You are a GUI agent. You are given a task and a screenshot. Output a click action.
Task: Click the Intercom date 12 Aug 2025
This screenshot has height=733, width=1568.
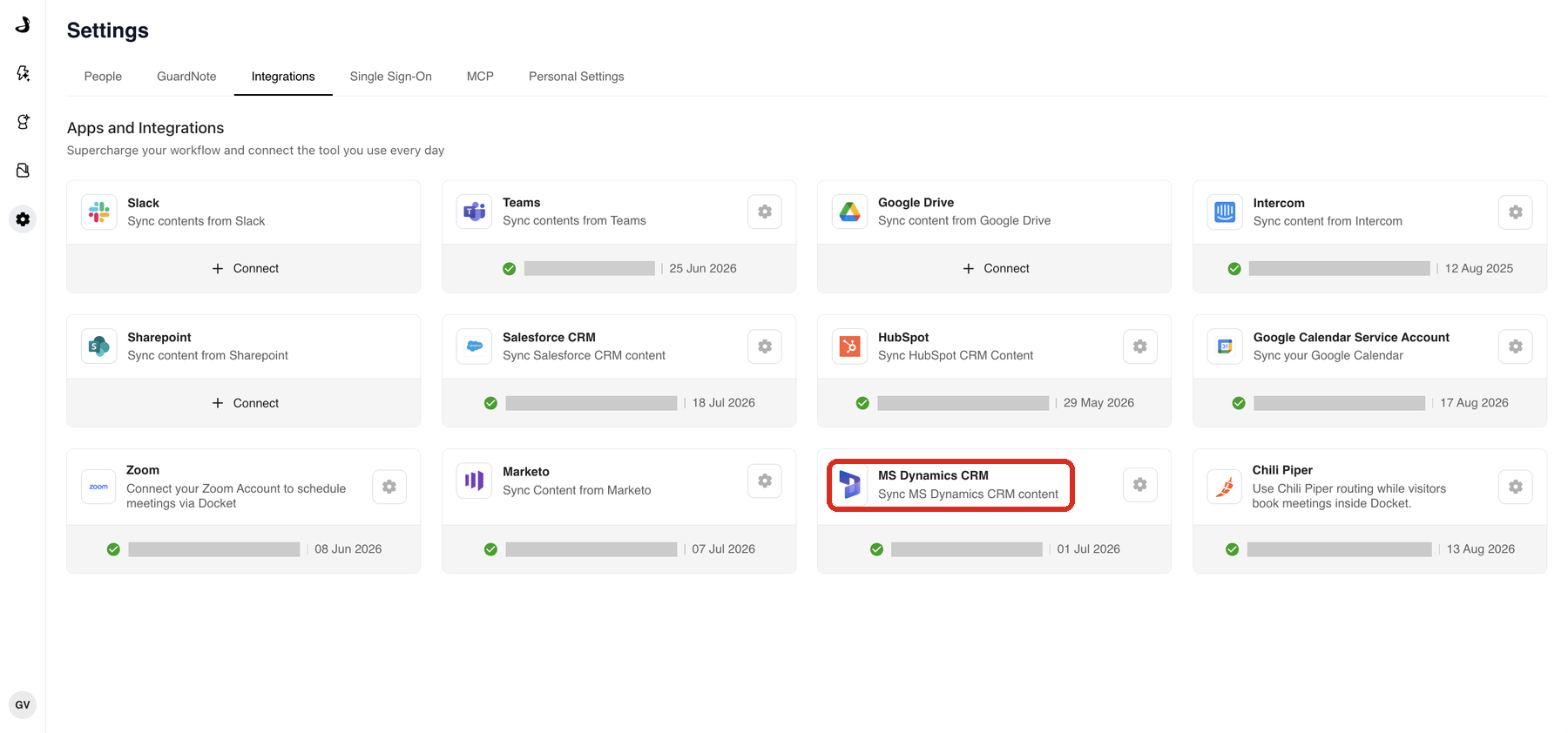[1479, 268]
